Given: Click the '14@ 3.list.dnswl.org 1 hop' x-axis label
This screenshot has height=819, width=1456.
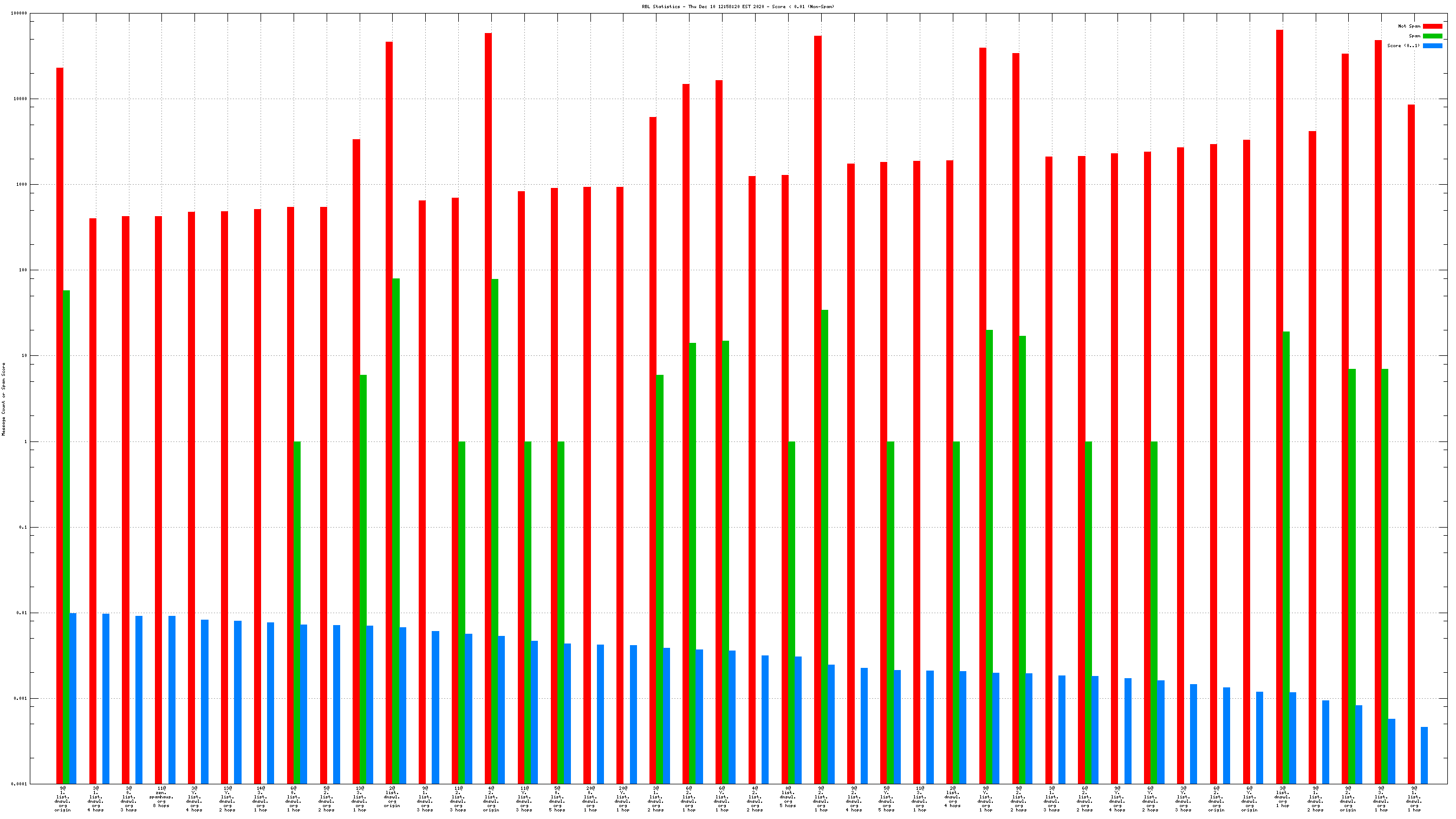Looking at the screenshot, I should (260, 799).
